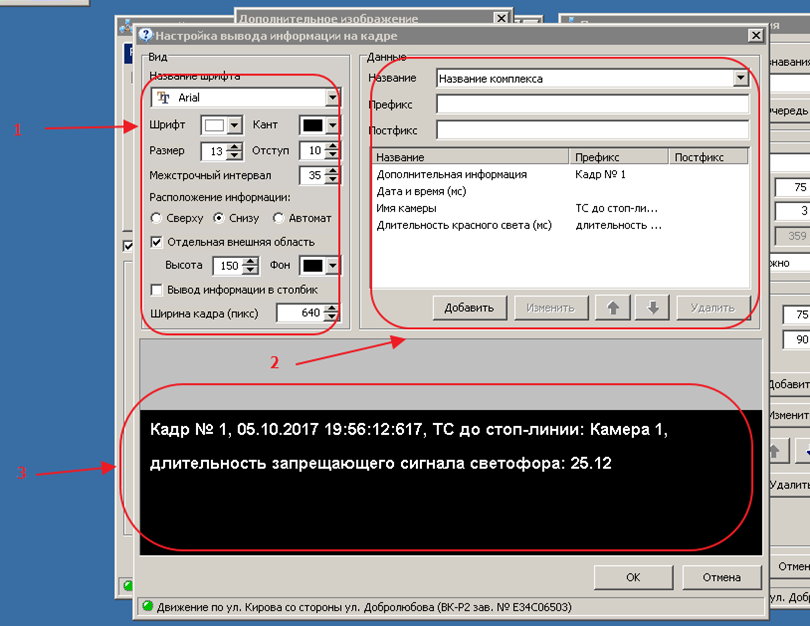Open the font name Arial dropdown
810x626 pixels.
pos(332,98)
